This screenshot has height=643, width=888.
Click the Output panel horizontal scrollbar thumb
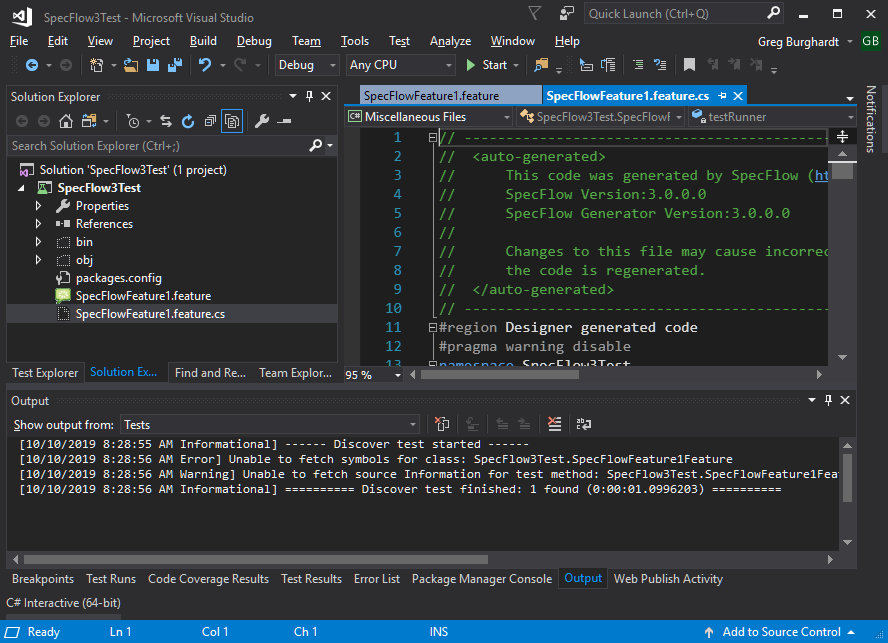pyautogui.click(x=256, y=560)
